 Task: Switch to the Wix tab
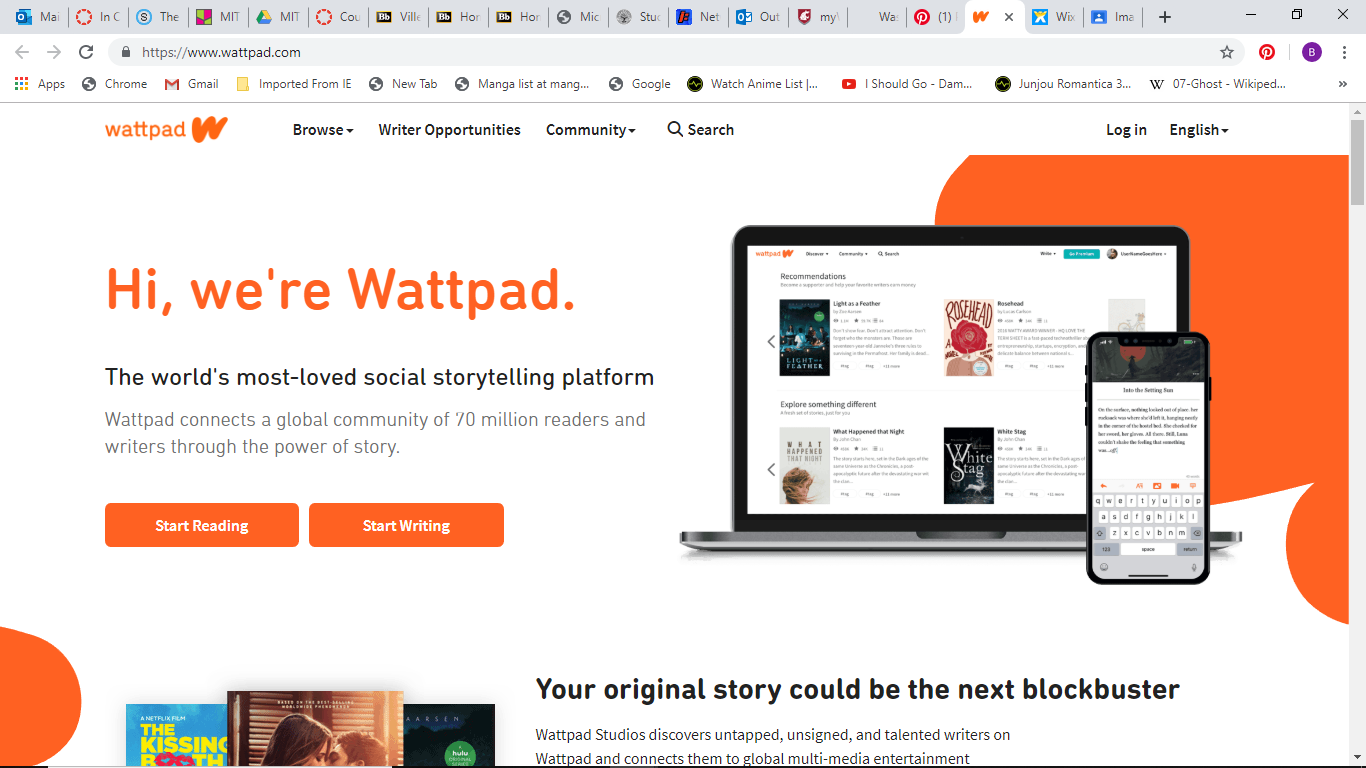pos(1055,17)
